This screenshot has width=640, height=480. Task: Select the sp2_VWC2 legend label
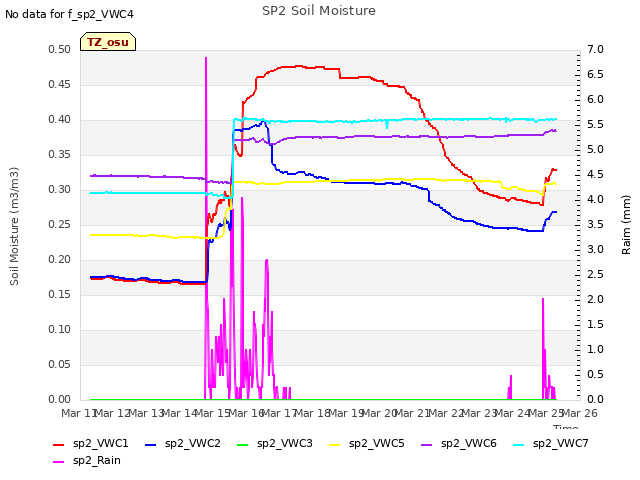(193, 444)
